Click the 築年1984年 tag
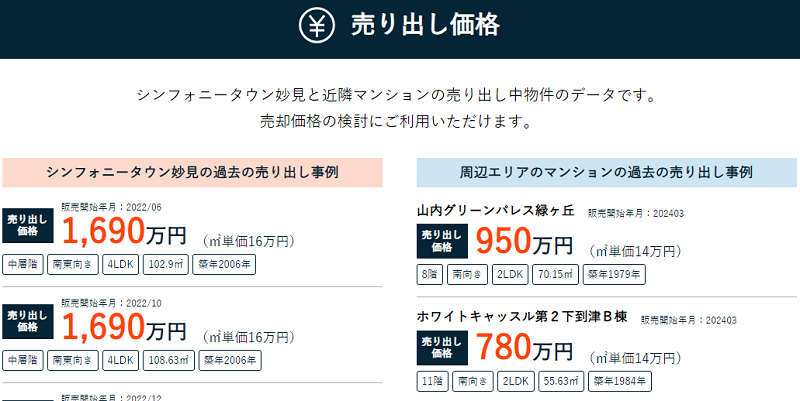The image size is (800, 401). click(x=620, y=381)
